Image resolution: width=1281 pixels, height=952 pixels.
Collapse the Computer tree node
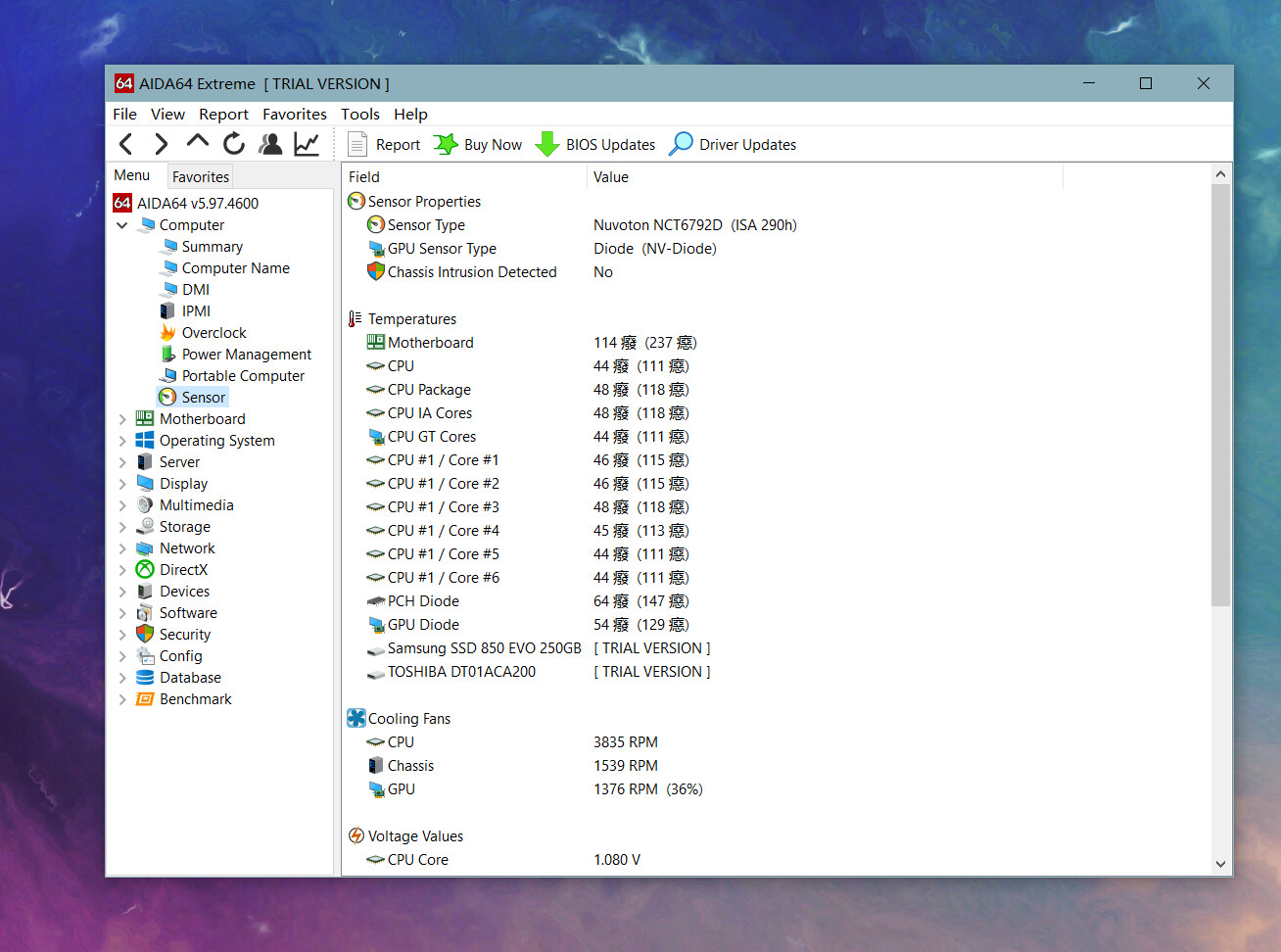pos(122,225)
